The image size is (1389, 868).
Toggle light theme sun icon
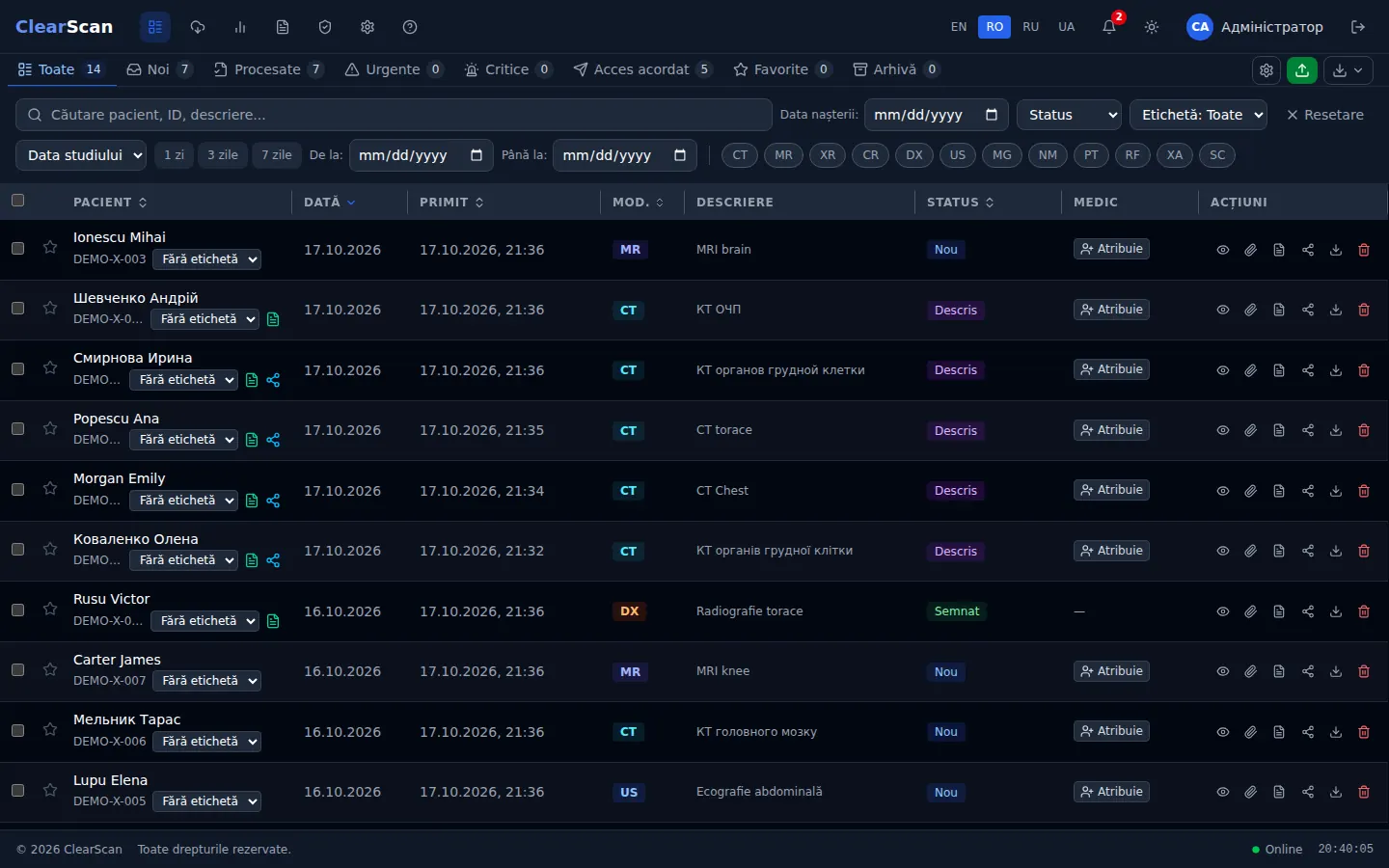(x=1152, y=27)
